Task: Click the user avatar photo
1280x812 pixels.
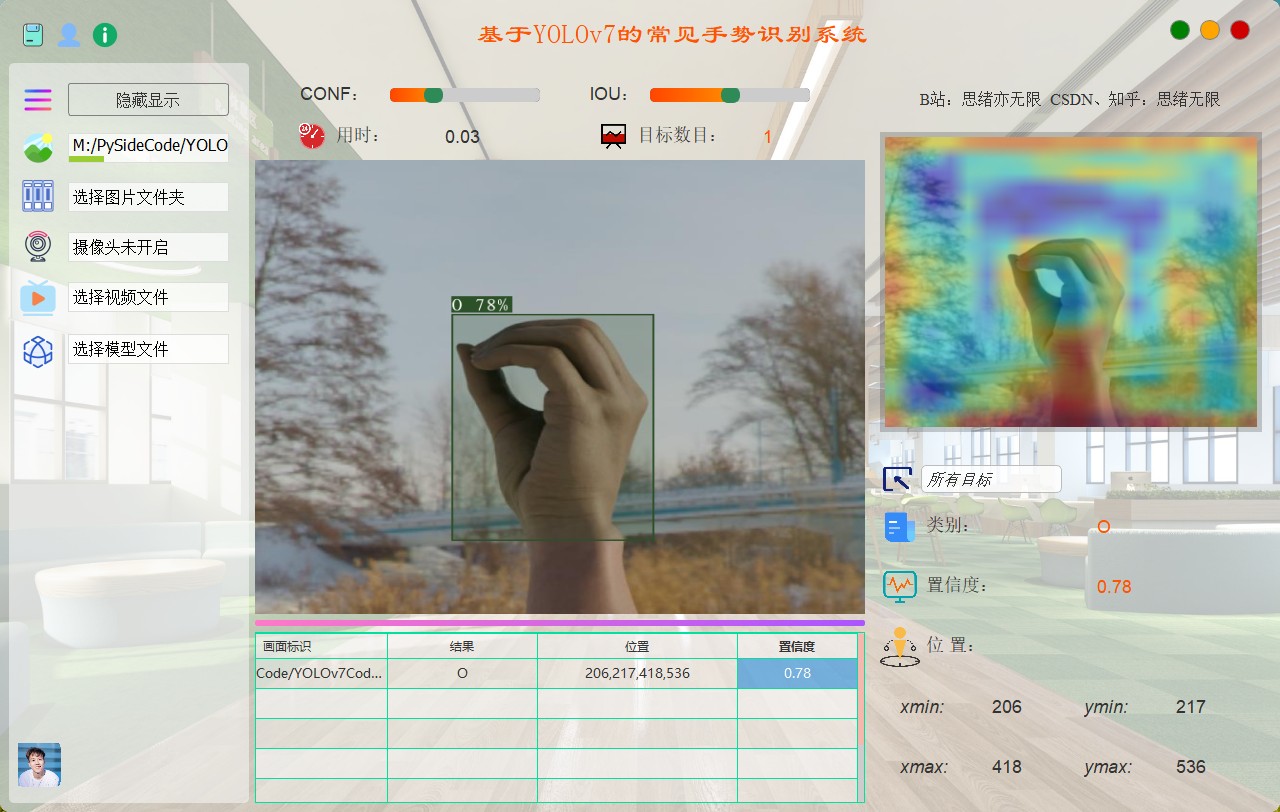Action: click(x=39, y=765)
